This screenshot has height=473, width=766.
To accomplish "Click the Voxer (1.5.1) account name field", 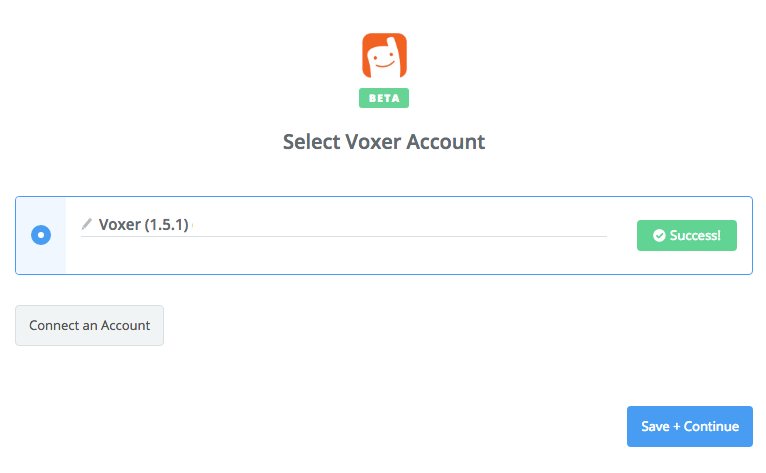I will [344, 225].
